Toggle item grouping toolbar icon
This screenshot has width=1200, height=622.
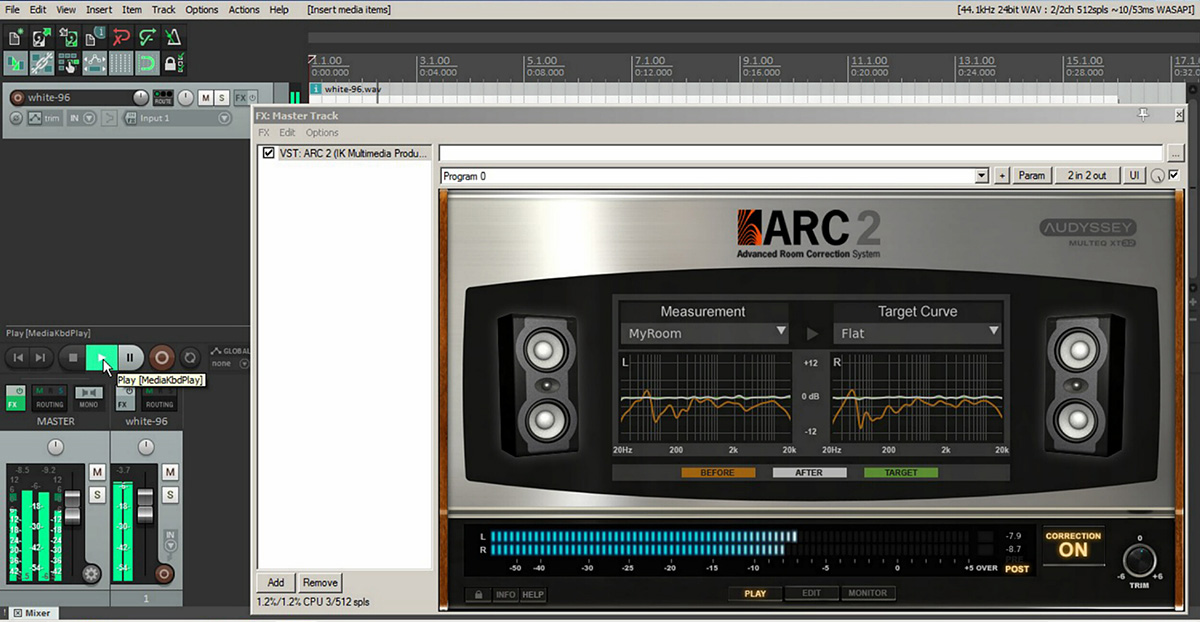point(42,64)
